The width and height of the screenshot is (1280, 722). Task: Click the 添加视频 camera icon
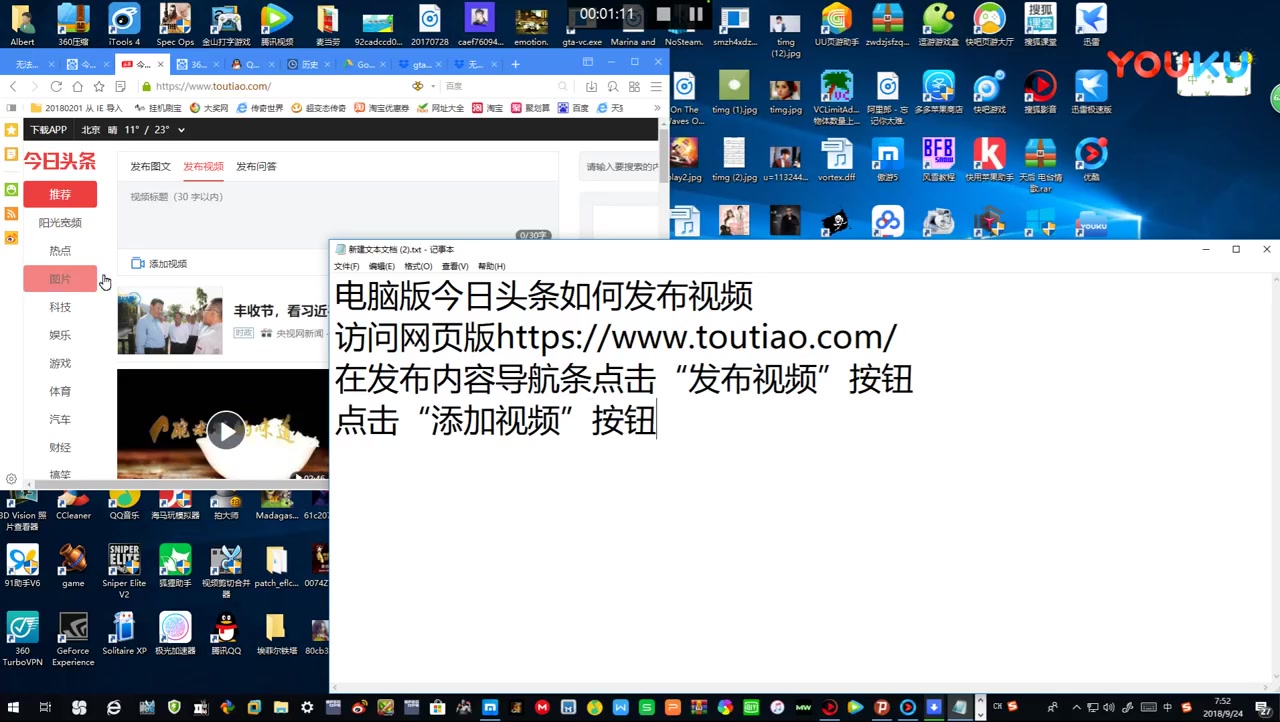point(138,264)
